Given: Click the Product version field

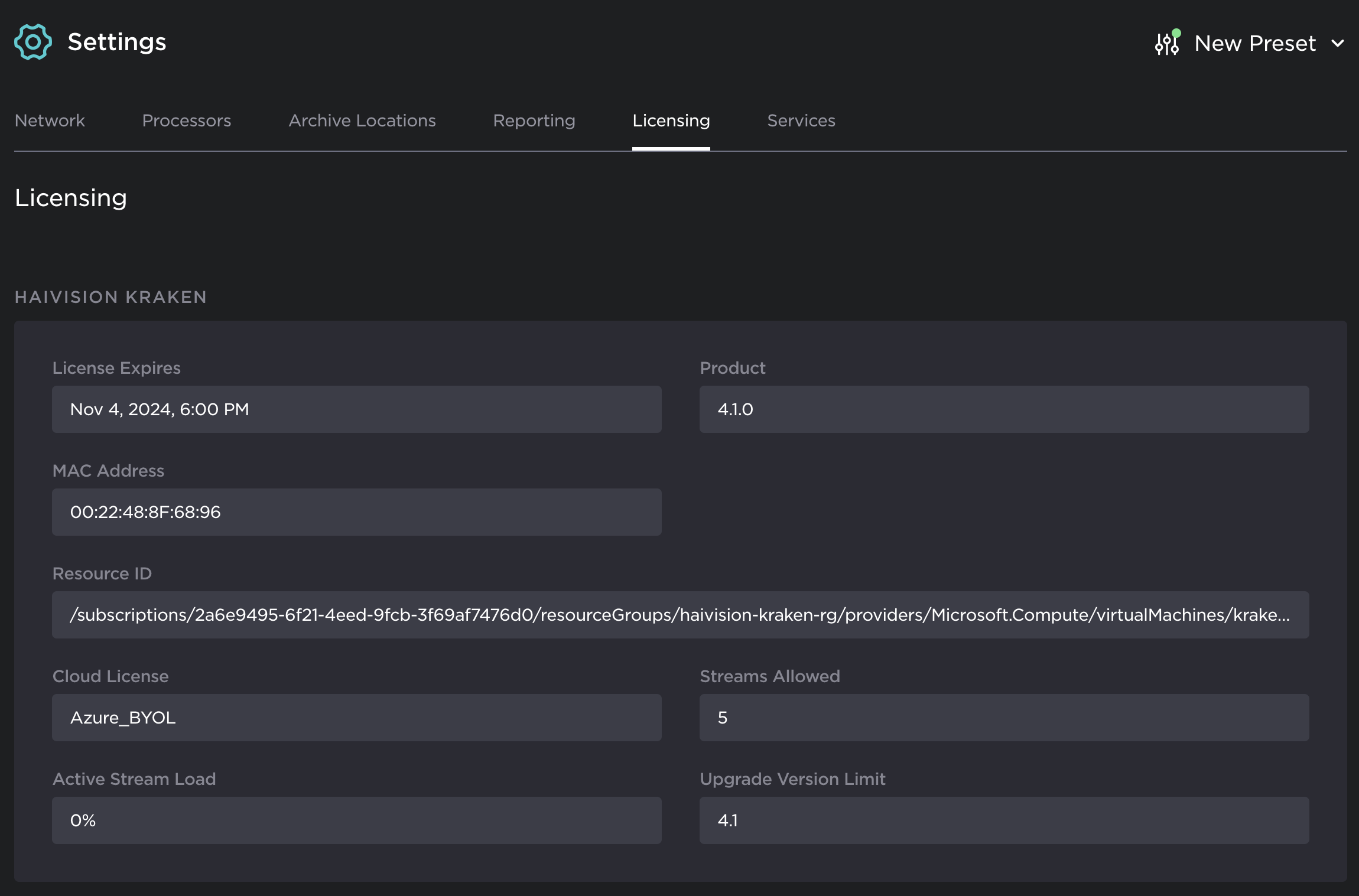Looking at the screenshot, I should tap(1004, 409).
